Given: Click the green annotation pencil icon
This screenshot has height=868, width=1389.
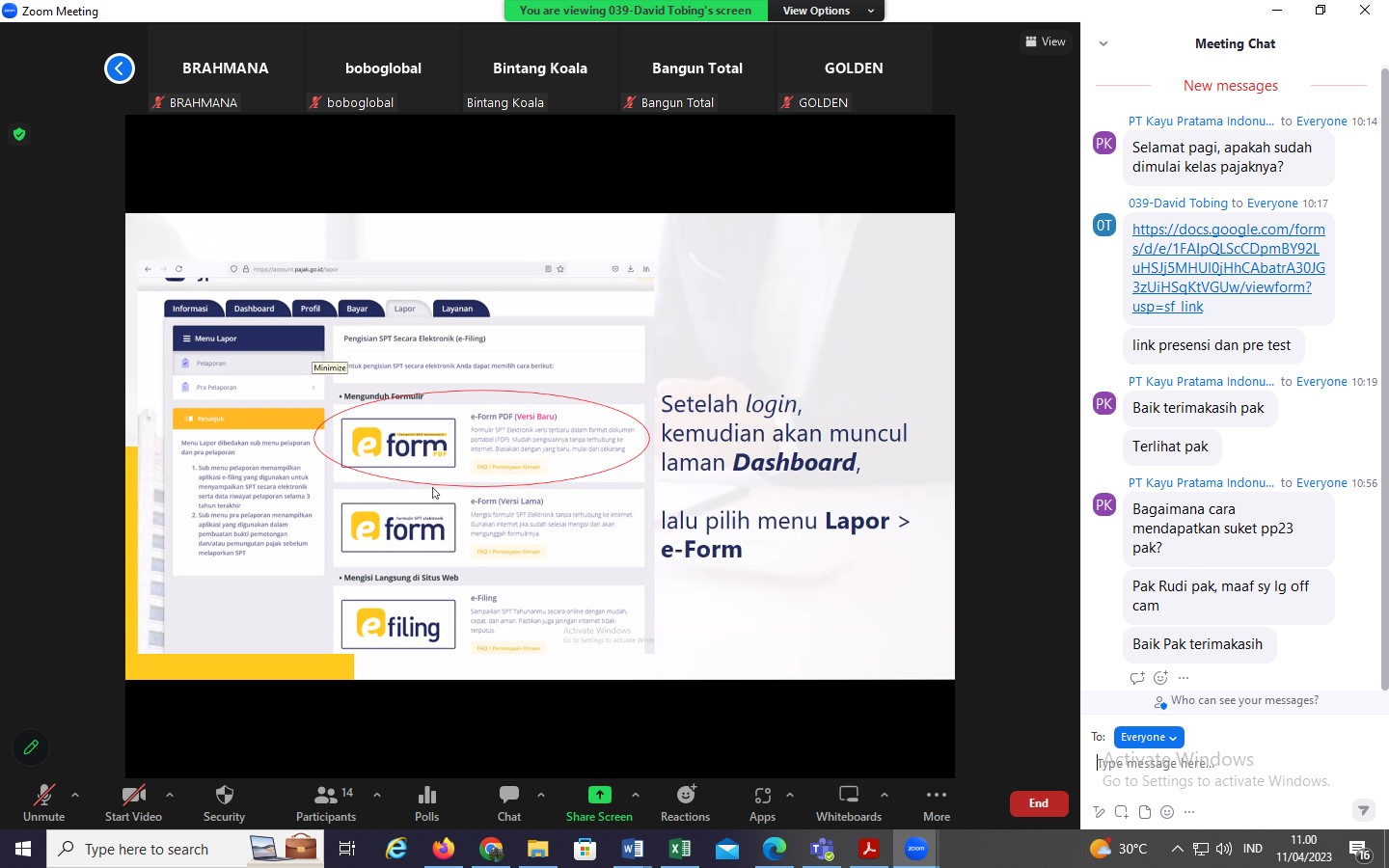Looking at the screenshot, I should click(31, 747).
